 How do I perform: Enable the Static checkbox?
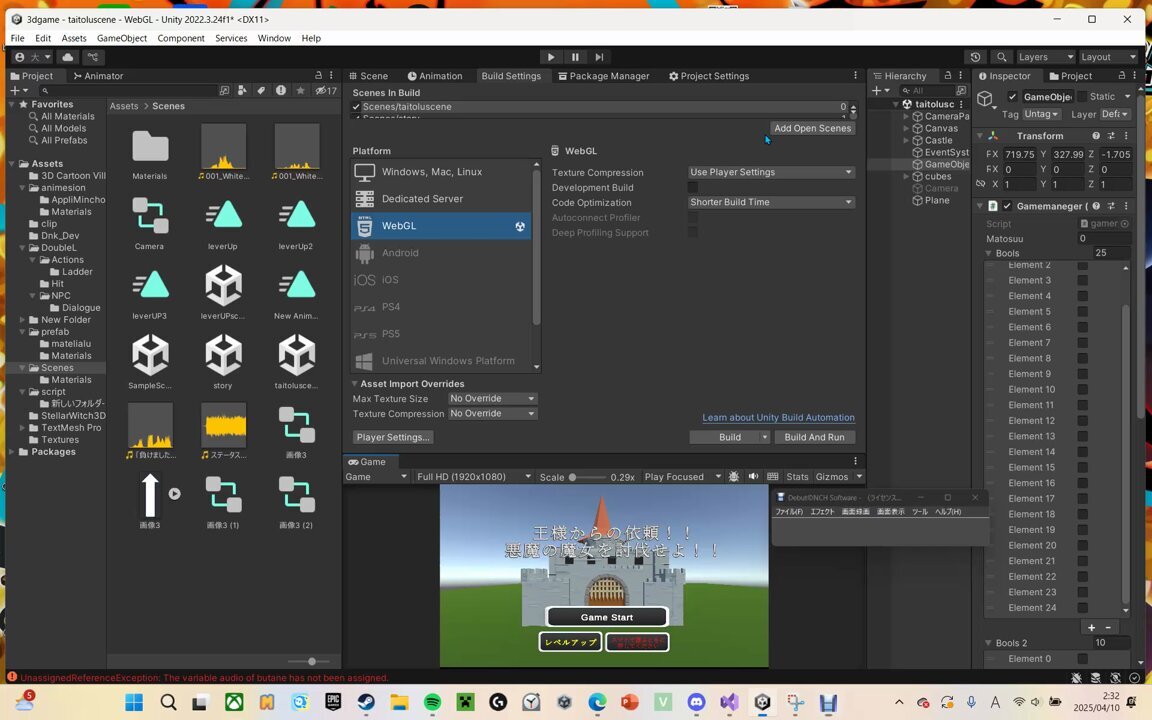point(1081,96)
